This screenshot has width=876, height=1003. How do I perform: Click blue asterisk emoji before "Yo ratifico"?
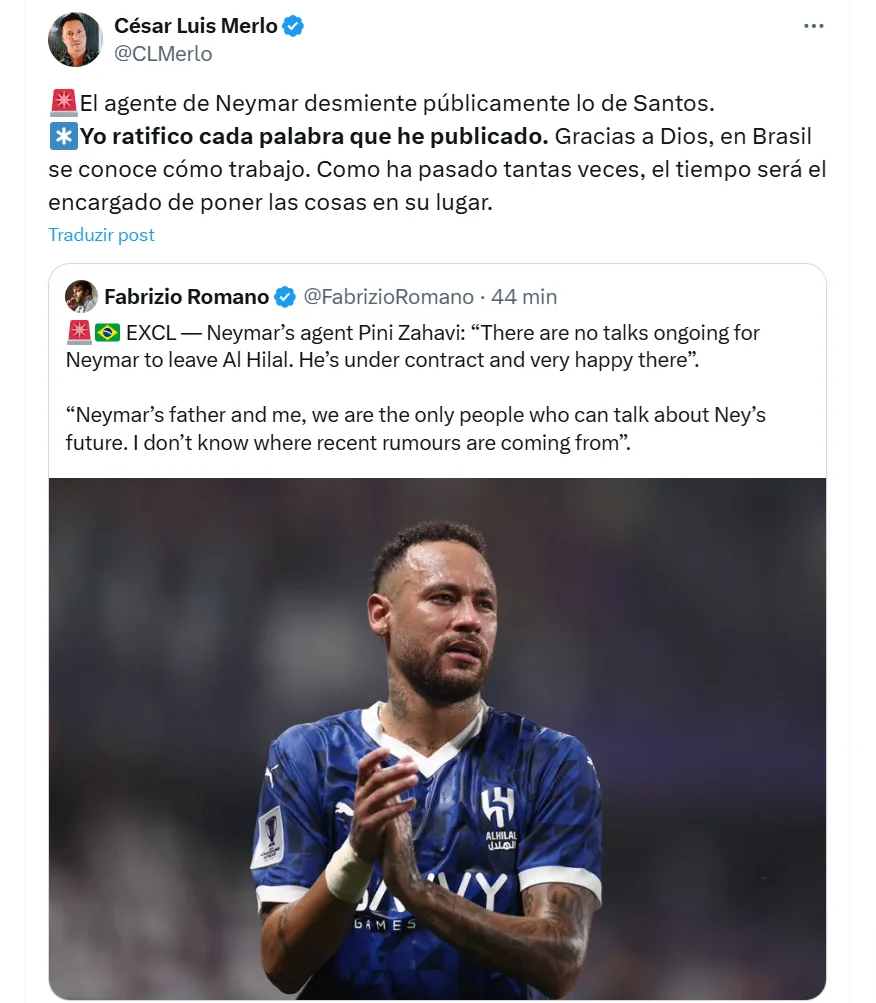63,136
